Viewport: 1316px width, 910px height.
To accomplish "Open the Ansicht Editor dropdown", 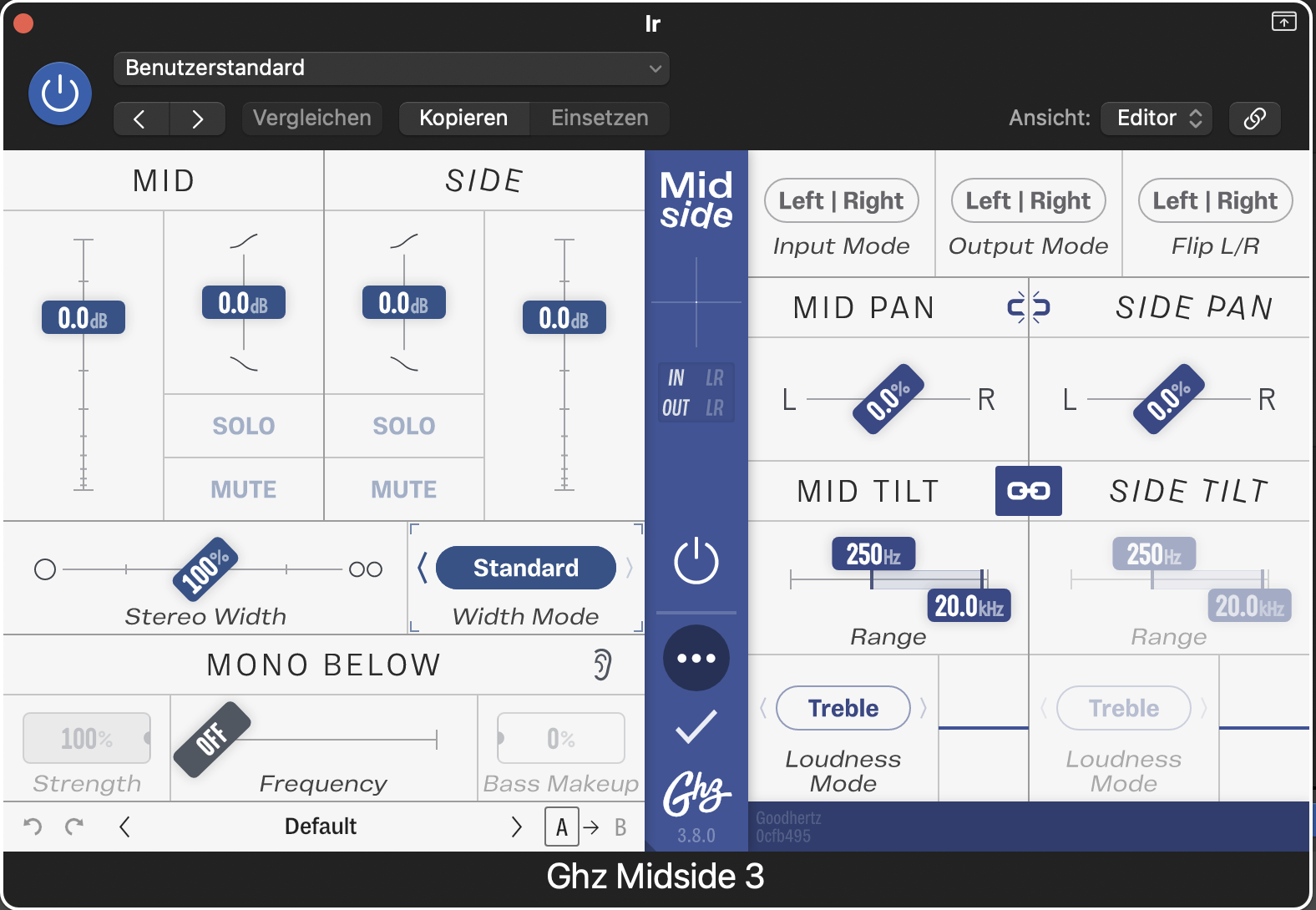I will (x=1157, y=119).
